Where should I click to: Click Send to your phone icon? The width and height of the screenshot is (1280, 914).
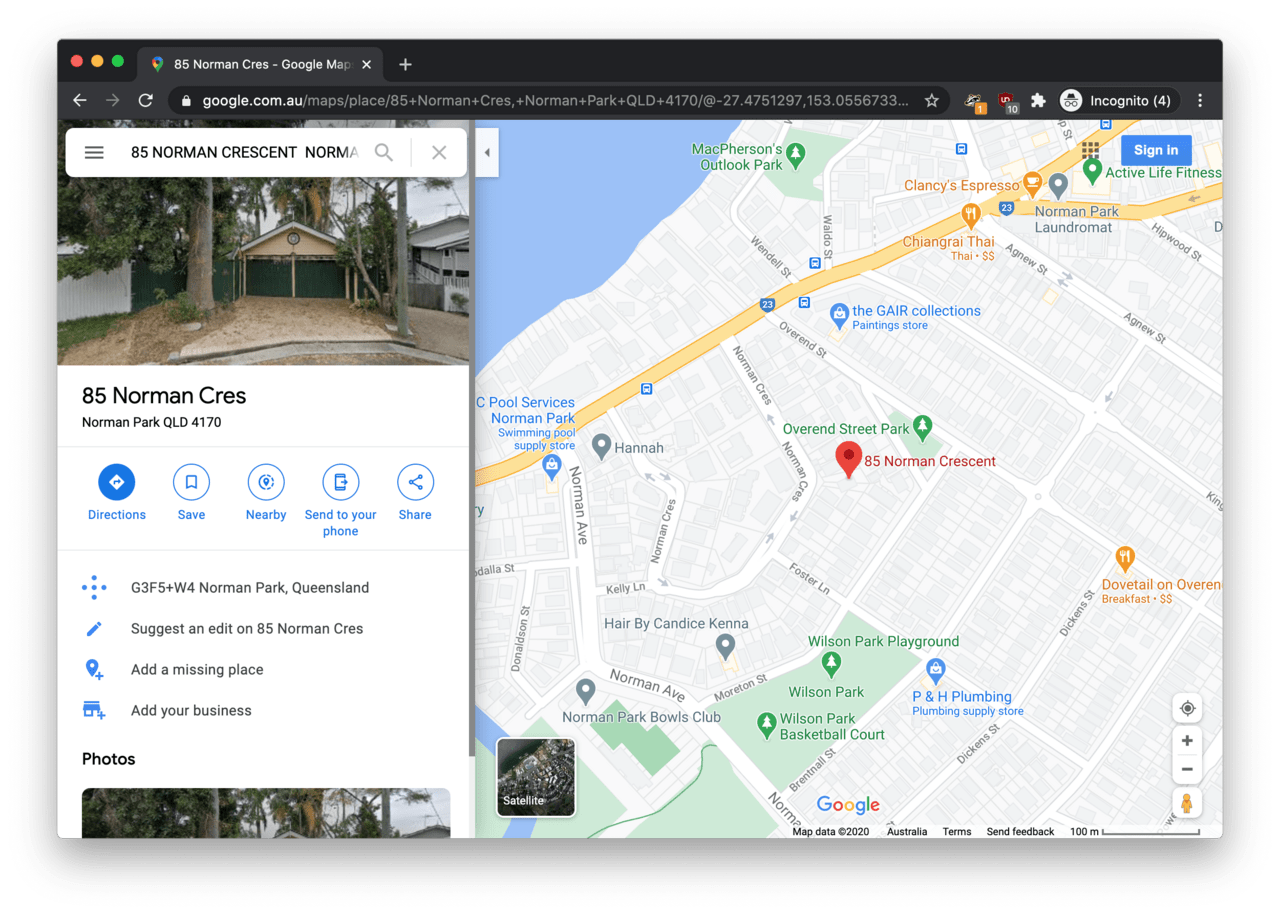click(341, 482)
